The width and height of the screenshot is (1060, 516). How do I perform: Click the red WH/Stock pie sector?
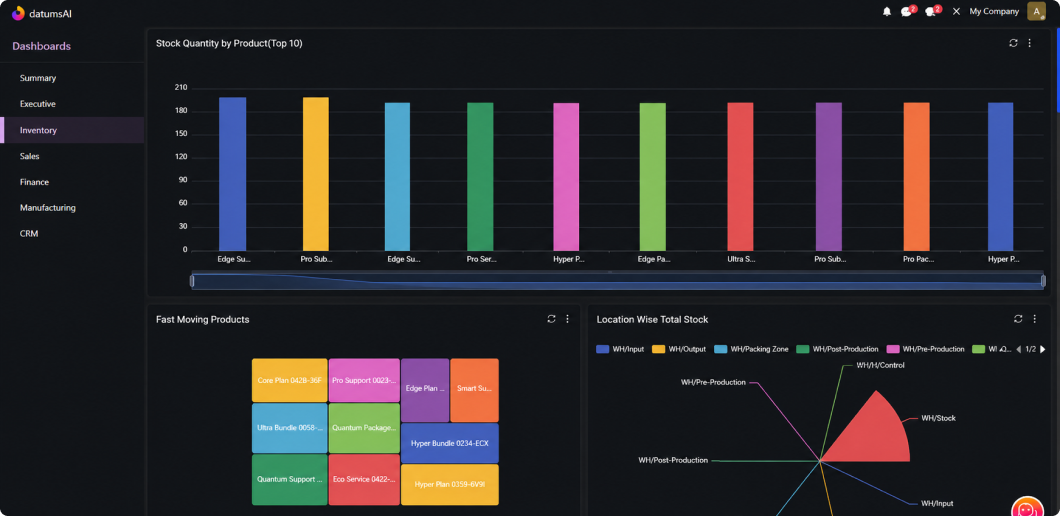pyautogui.click(x=872, y=433)
